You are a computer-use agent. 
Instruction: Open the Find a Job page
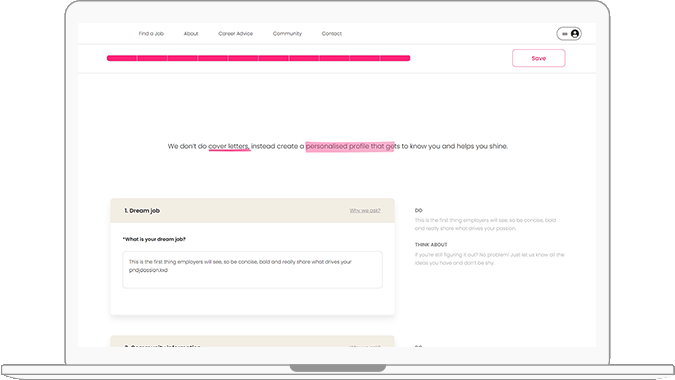click(x=151, y=34)
